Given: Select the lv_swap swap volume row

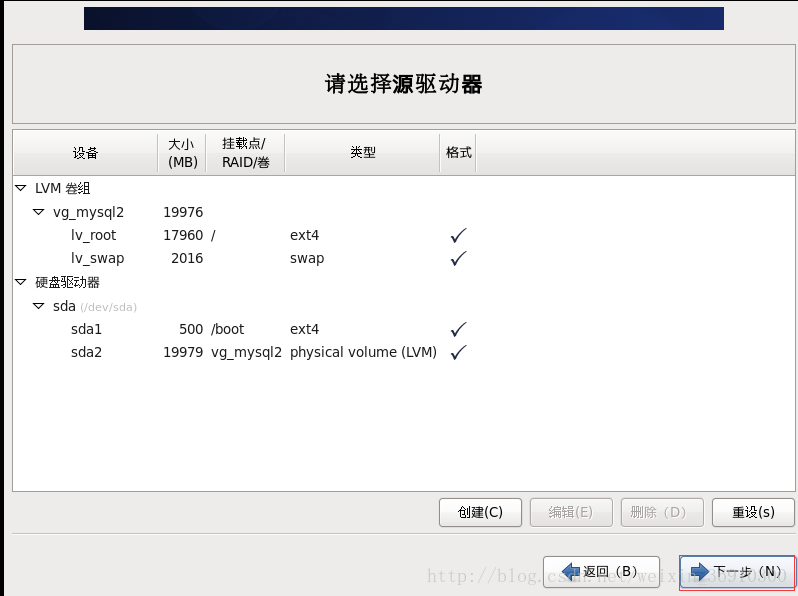Looking at the screenshot, I should 98,259.
